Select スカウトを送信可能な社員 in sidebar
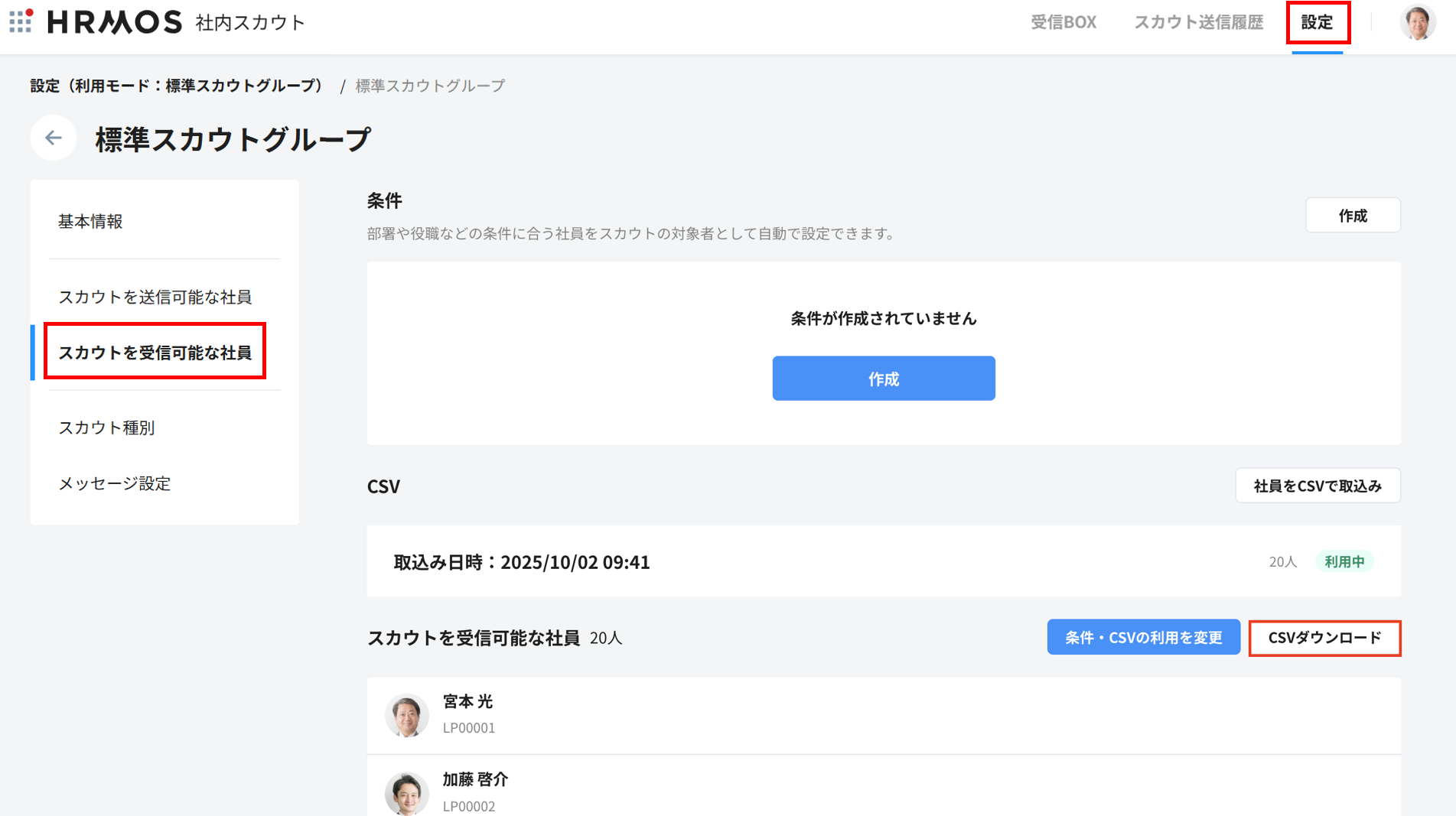Image resolution: width=1456 pixels, height=816 pixels. tap(155, 297)
